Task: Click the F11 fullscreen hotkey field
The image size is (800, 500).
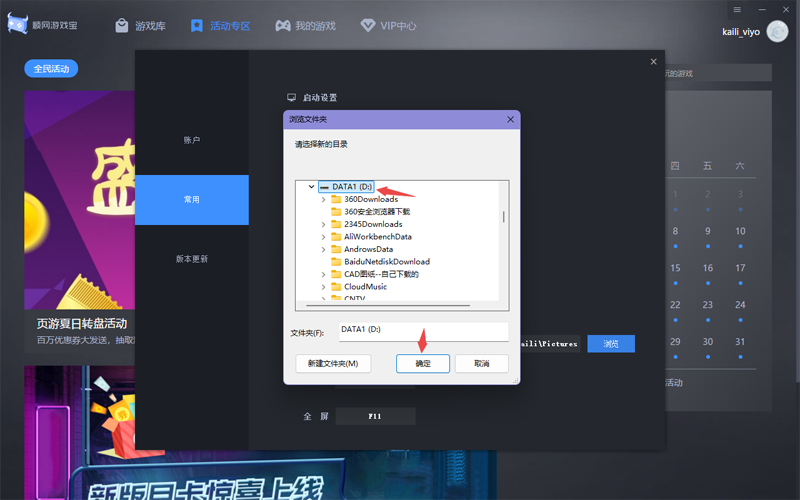Action: click(375, 416)
